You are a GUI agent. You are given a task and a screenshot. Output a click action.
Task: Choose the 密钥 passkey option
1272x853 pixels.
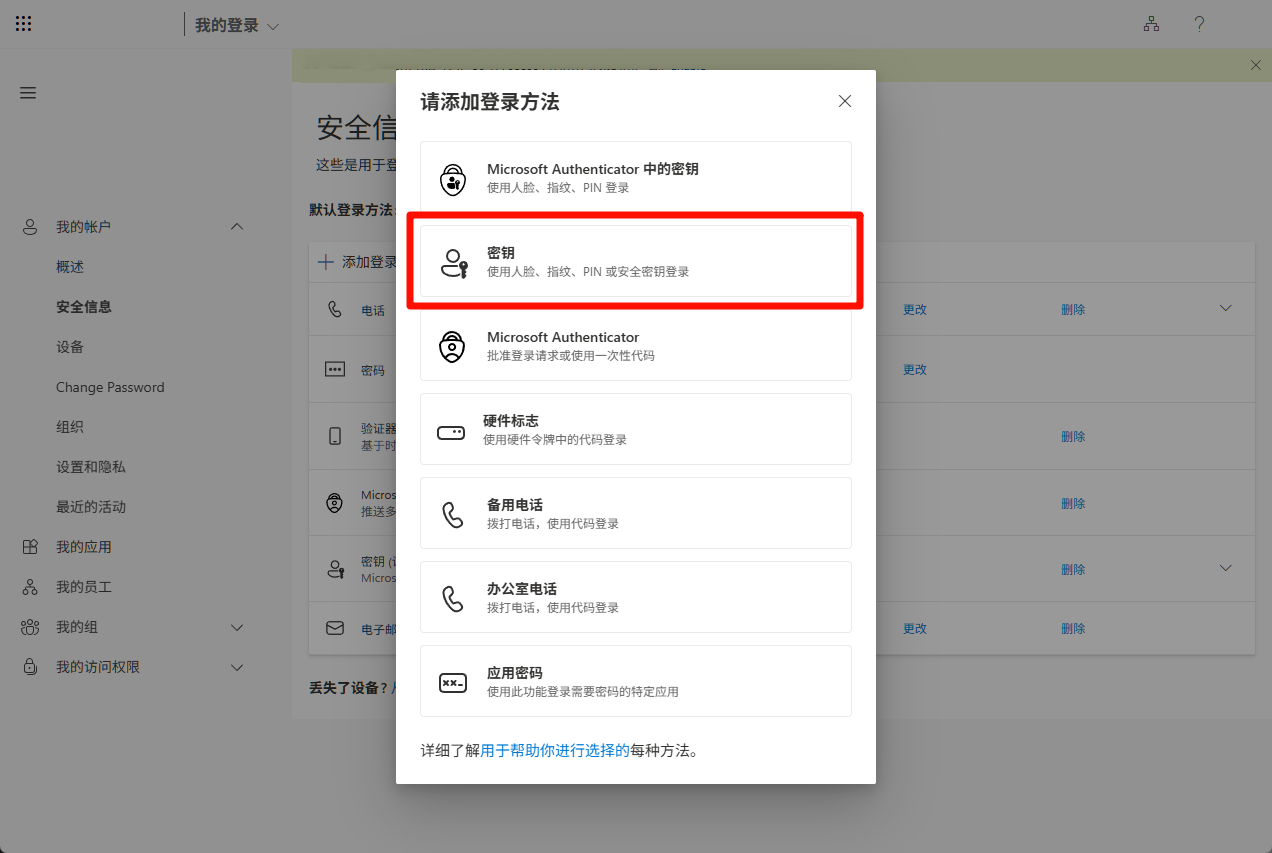coord(636,261)
